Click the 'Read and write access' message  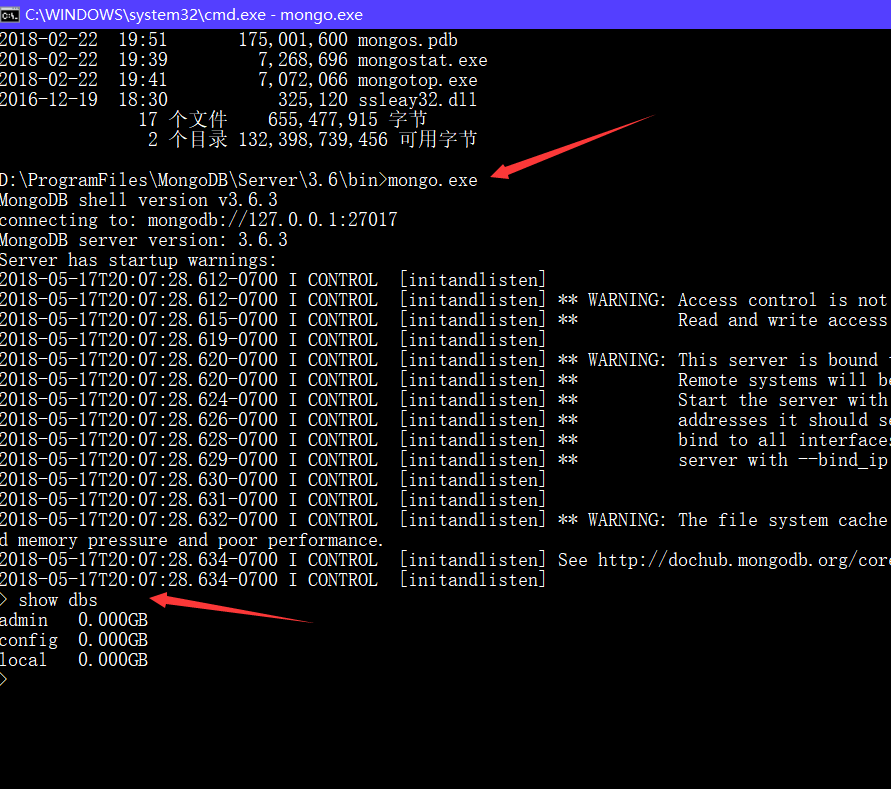tap(782, 320)
